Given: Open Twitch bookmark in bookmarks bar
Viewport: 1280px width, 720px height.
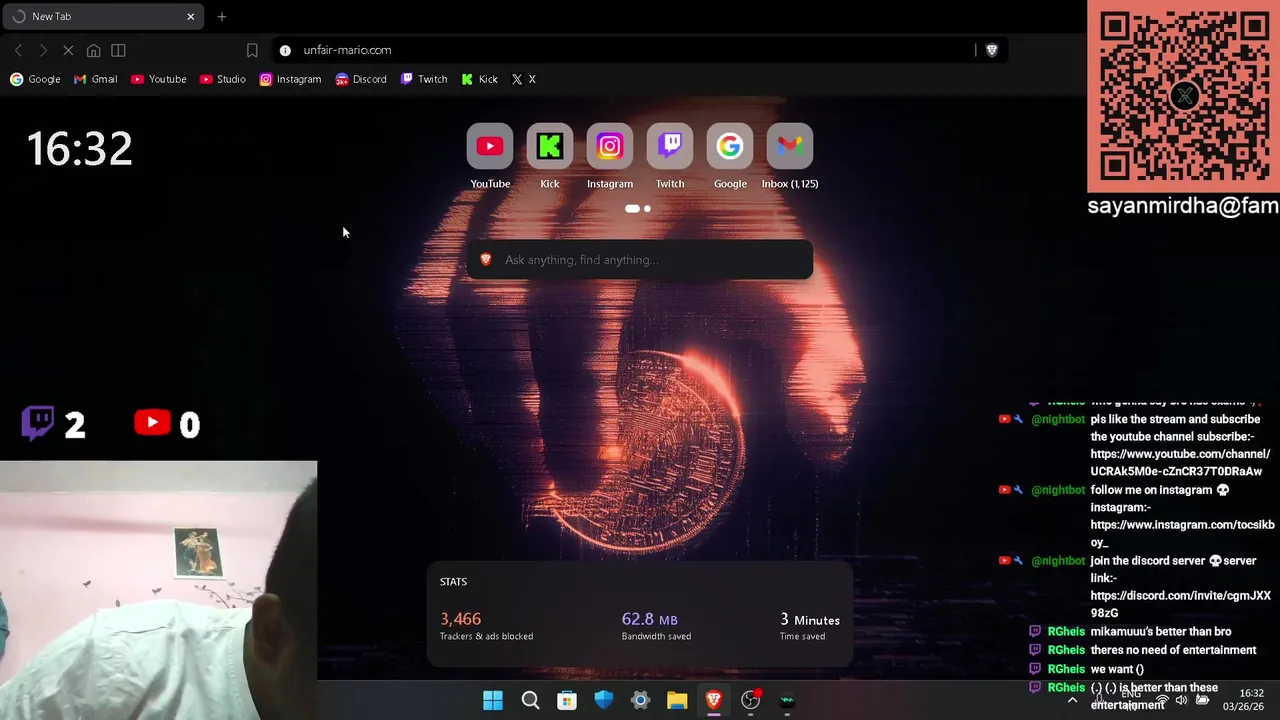Looking at the screenshot, I should 424,79.
